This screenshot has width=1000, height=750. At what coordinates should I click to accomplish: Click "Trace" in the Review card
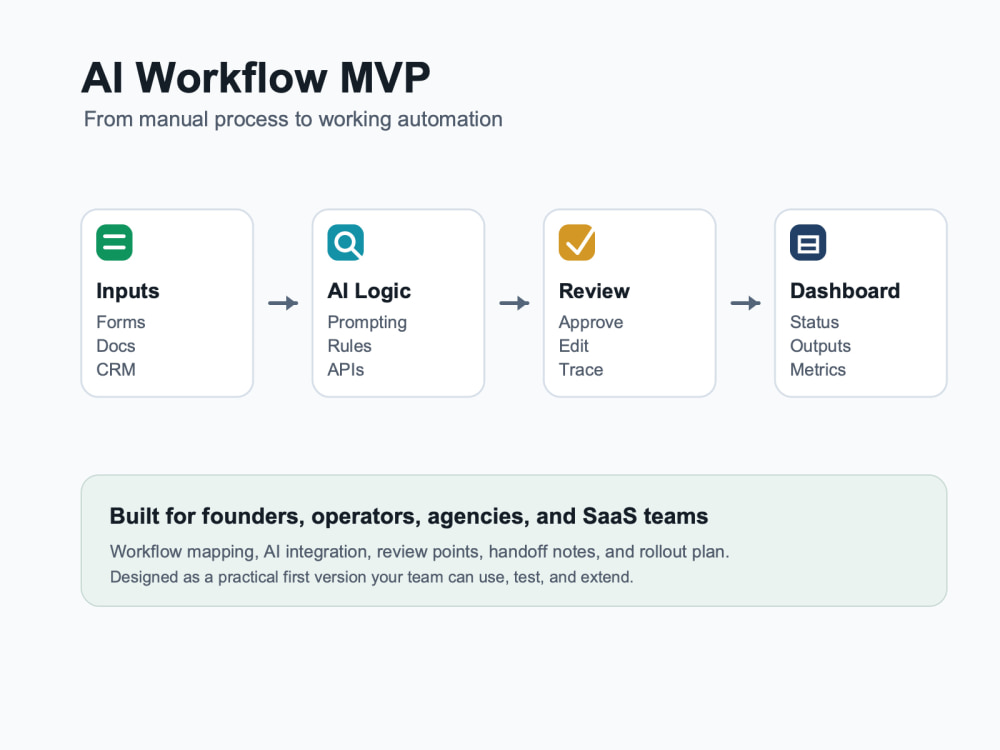(580, 370)
